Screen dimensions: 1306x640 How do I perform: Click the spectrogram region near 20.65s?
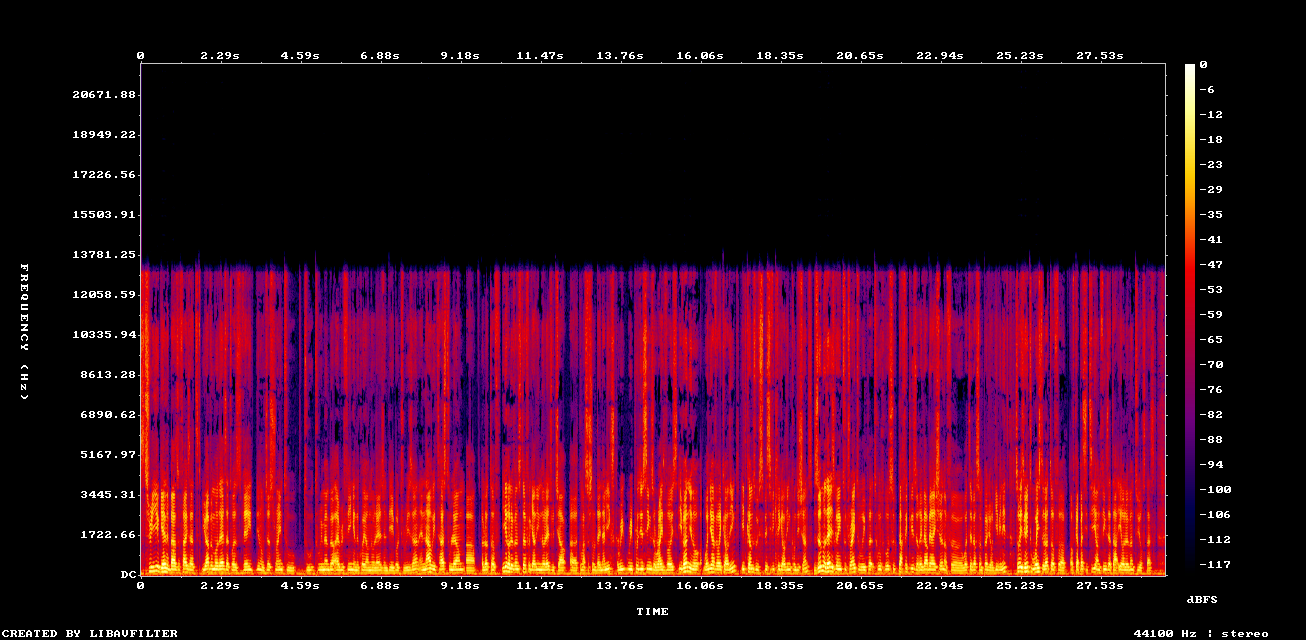[862, 400]
